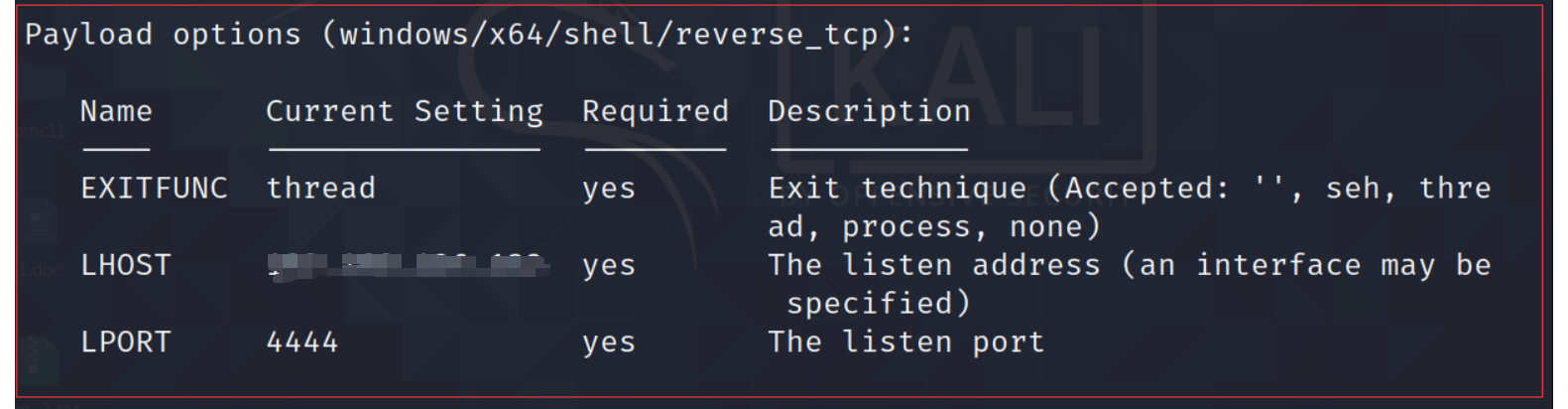Click 'The listen port' description text
The width and height of the screenshot is (1568, 409).
coord(906,341)
